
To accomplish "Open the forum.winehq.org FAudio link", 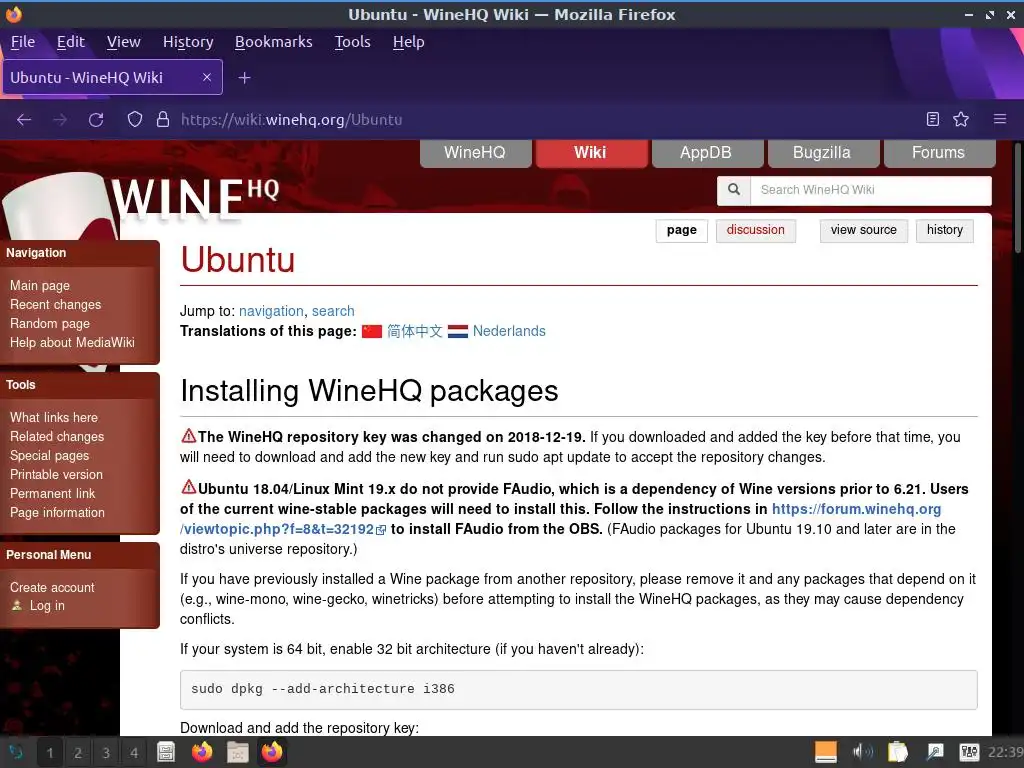I will click(x=560, y=519).
